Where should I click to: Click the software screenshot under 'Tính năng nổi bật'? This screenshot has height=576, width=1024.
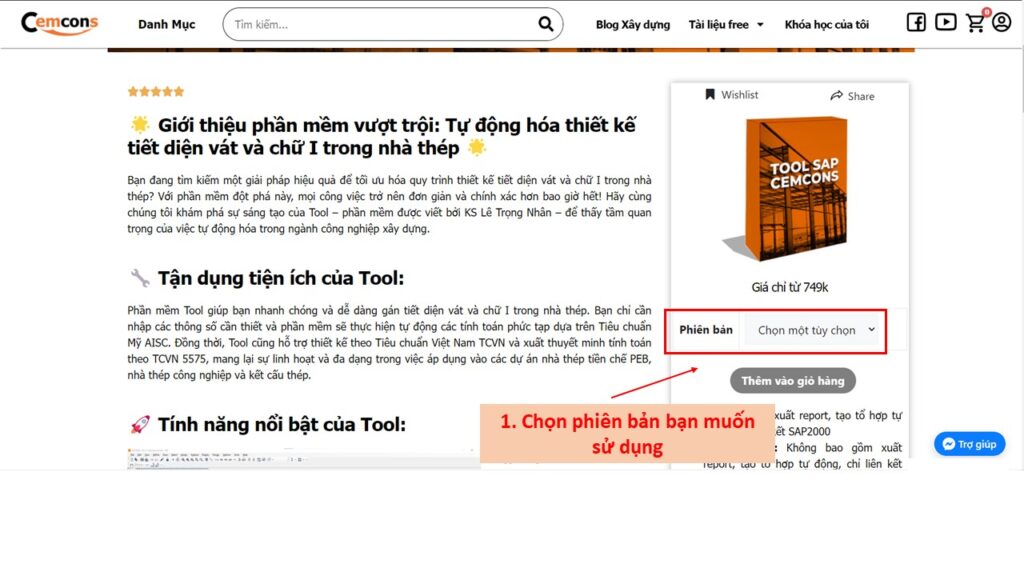coord(300,459)
